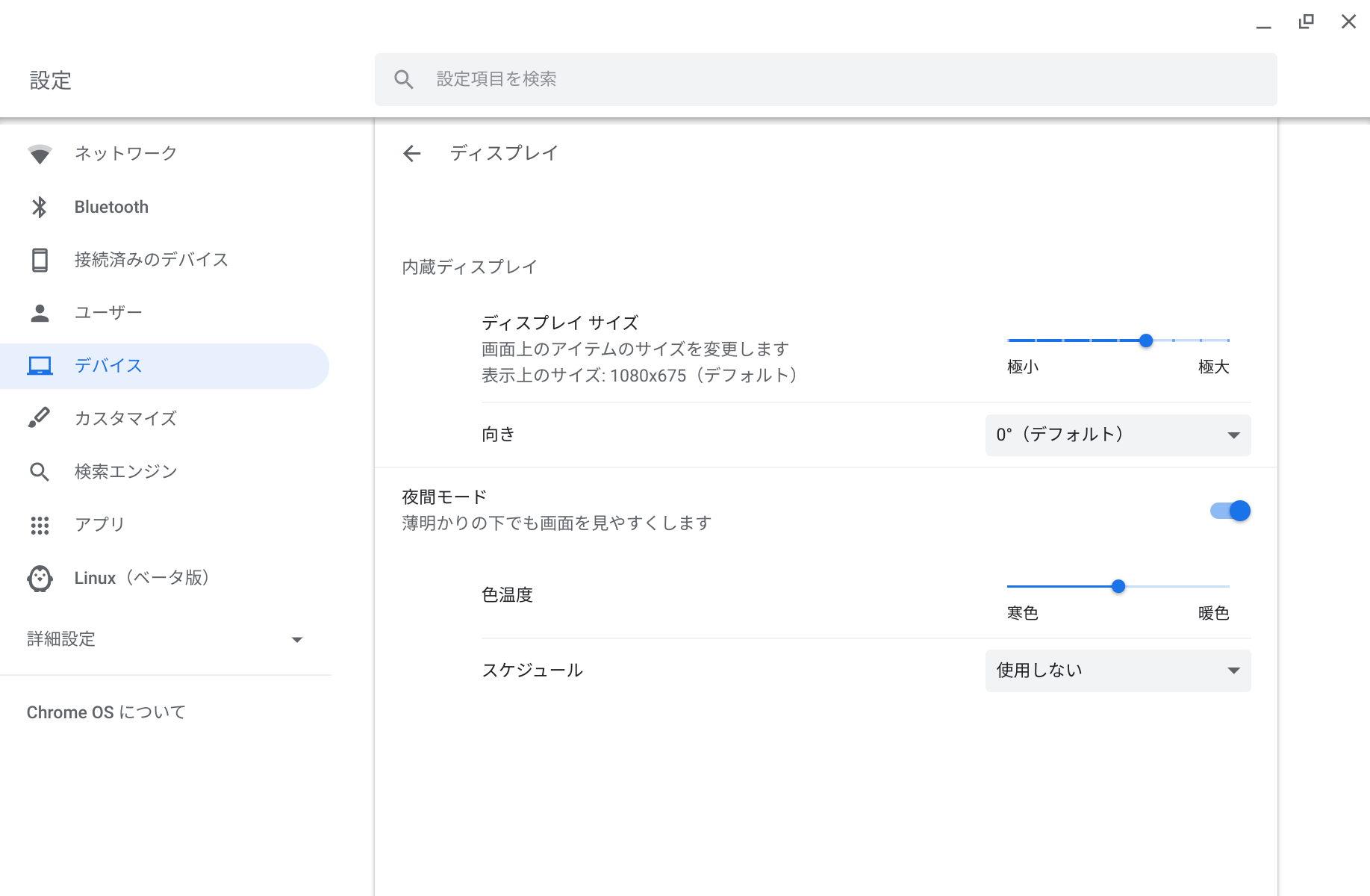The height and width of the screenshot is (896, 1370).
Task: Click the search engine magnifier icon in sidebar
Action: pyautogui.click(x=40, y=472)
